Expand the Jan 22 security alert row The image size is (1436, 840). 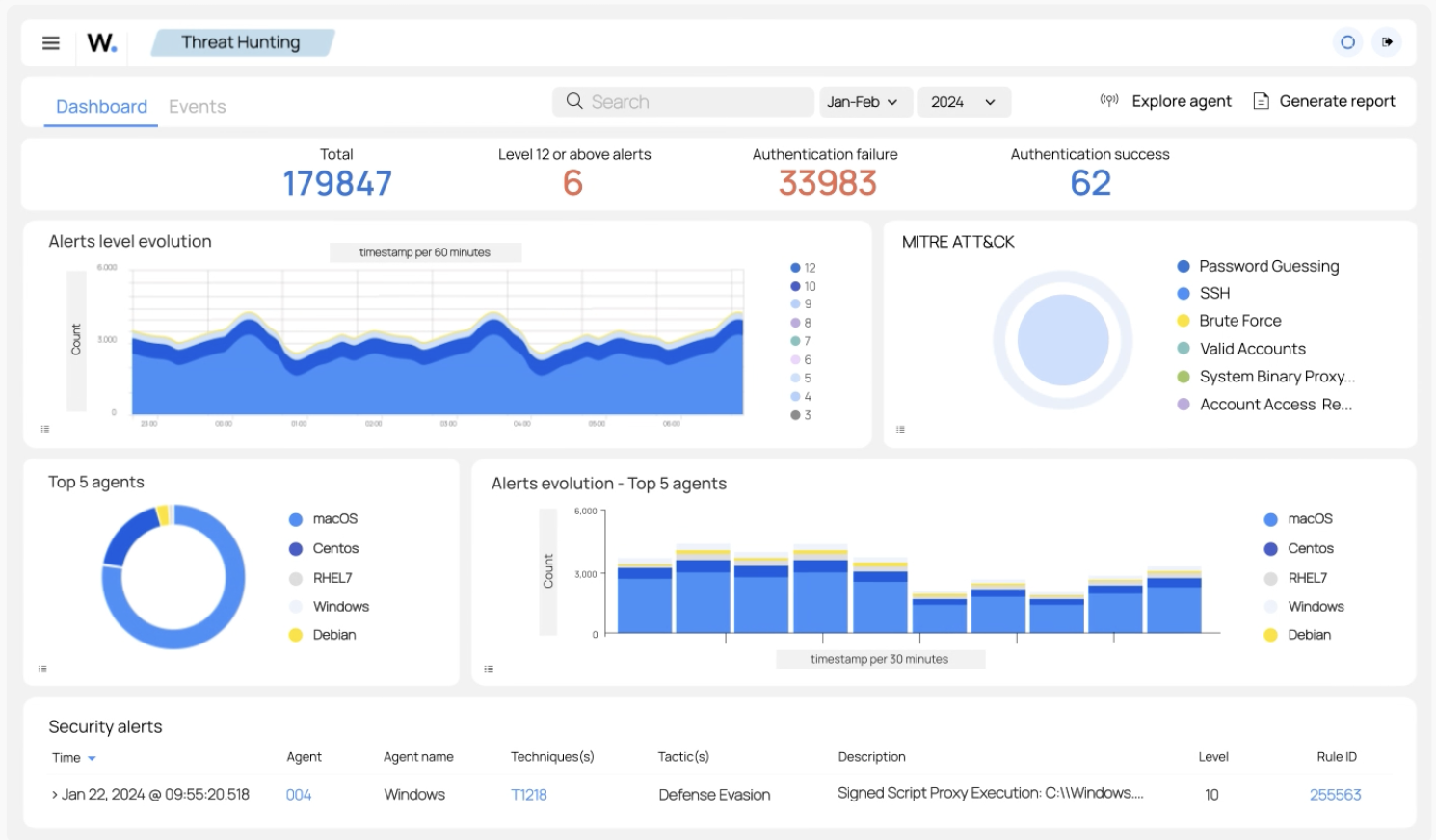(55, 794)
